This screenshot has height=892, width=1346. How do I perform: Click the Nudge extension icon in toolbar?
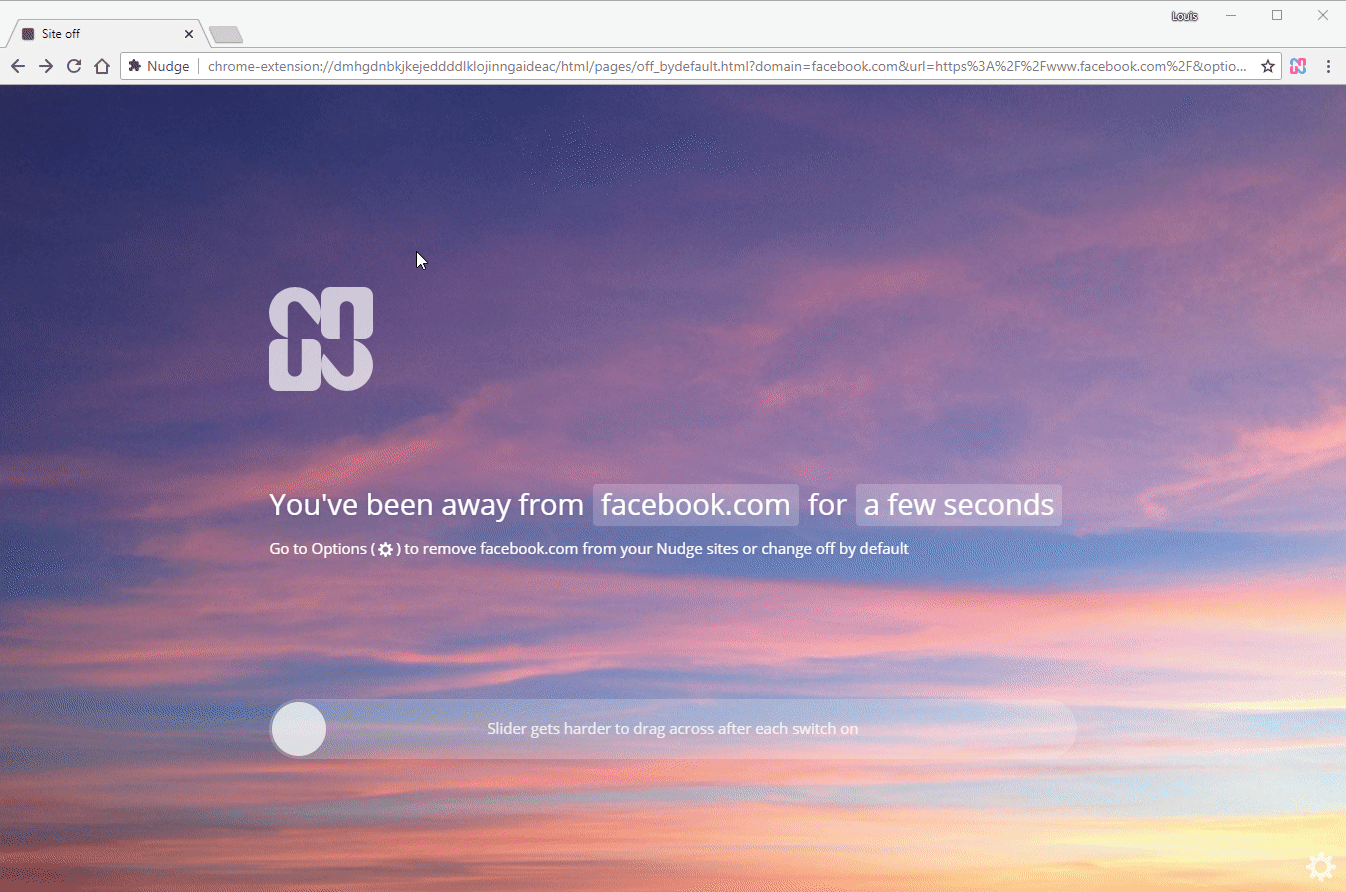1298,66
